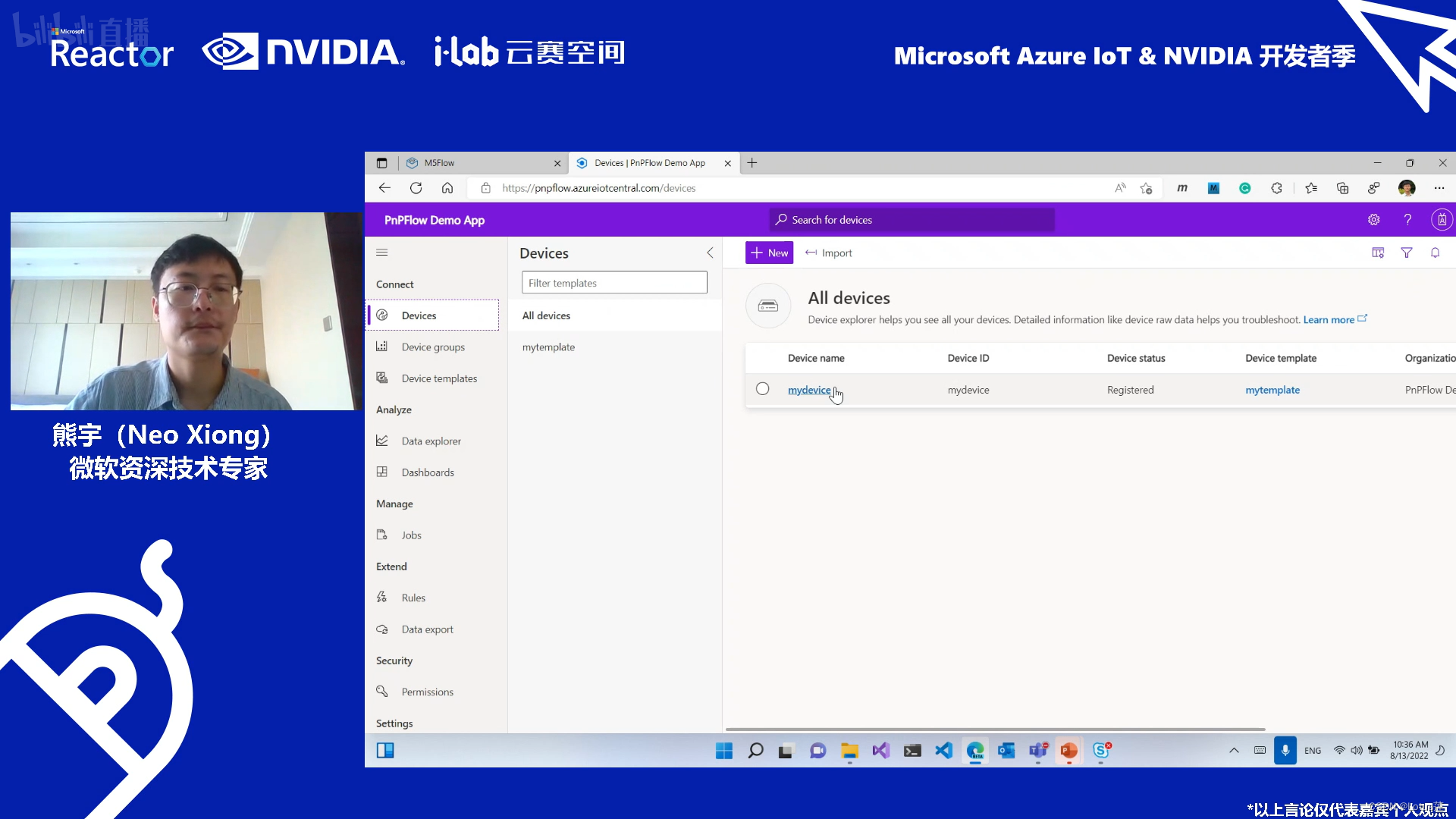Open the help question mark icon
This screenshot has height=819, width=1456.
click(x=1407, y=220)
